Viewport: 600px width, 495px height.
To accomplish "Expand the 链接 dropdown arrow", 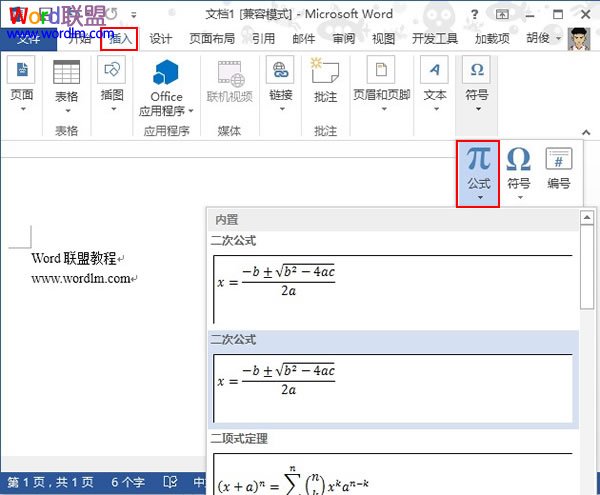I will 282,109.
